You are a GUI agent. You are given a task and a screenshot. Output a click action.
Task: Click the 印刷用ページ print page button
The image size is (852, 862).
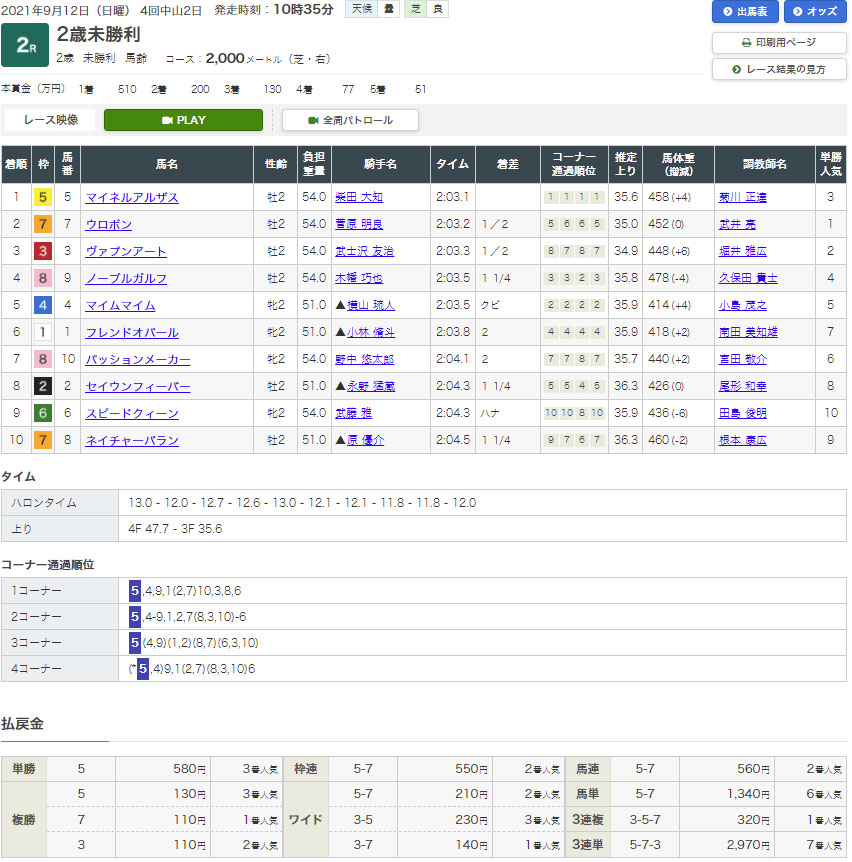click(x=778, y=43)
